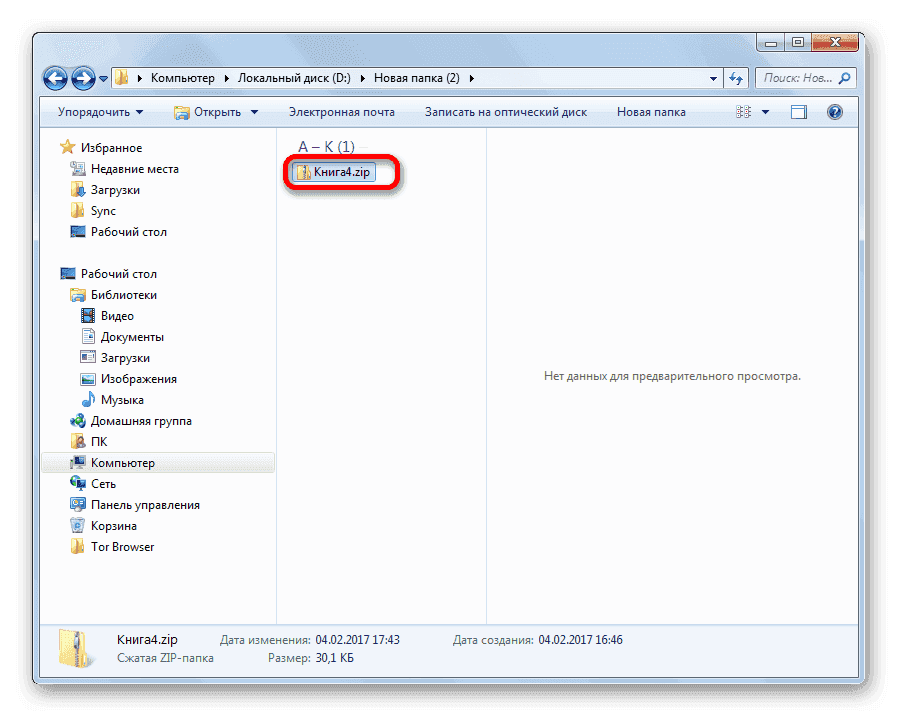Click the Домашняя группа icon

(x=77, y=421)
